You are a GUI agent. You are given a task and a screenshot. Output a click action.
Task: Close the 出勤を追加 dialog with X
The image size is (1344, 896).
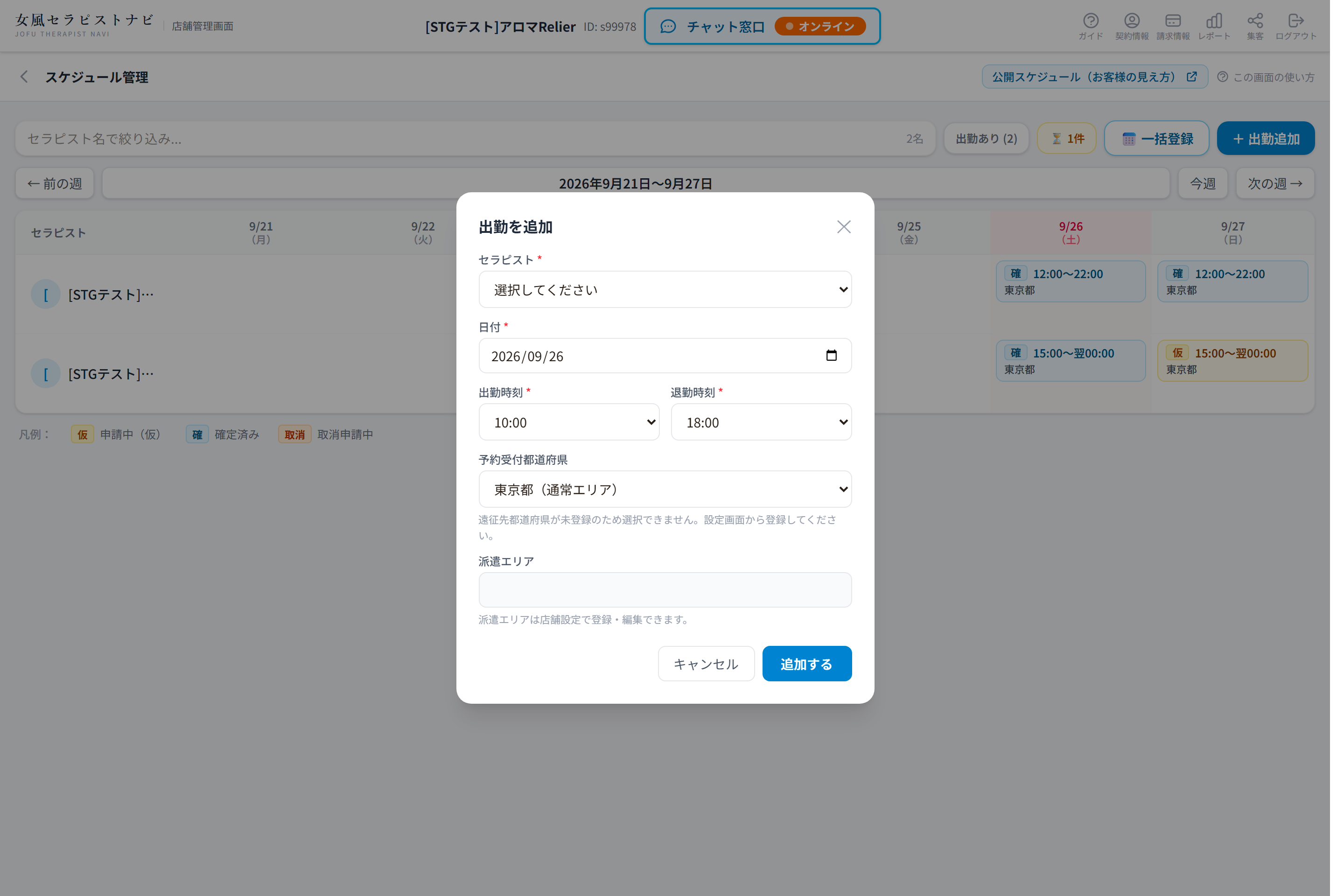point(843,227)
